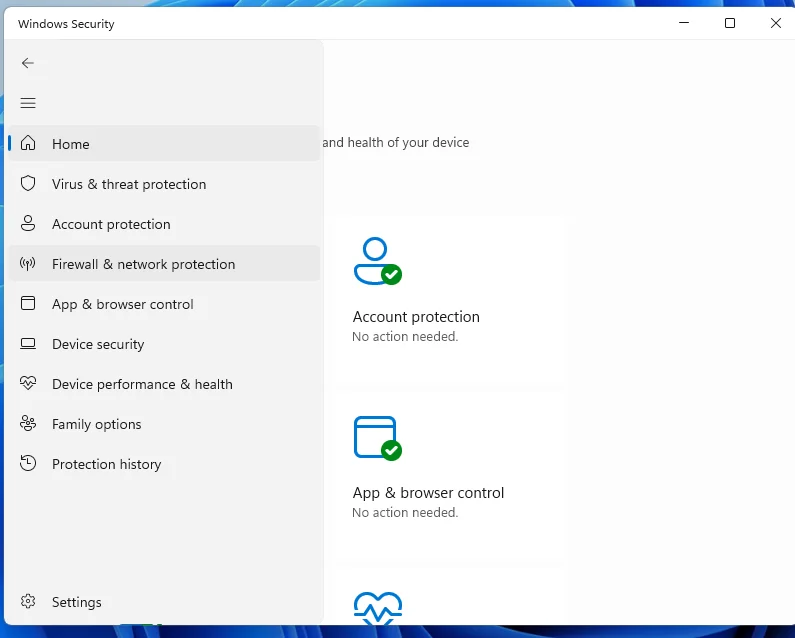Go to Family options section
Viewport: 795px width, 638px height.
tap(96, 424)
